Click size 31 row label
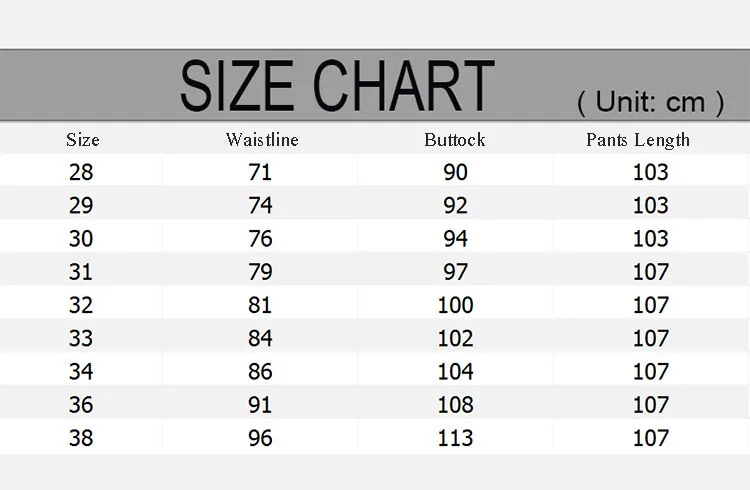The width and height of the screenshot is (750, 490). point(80,272)
